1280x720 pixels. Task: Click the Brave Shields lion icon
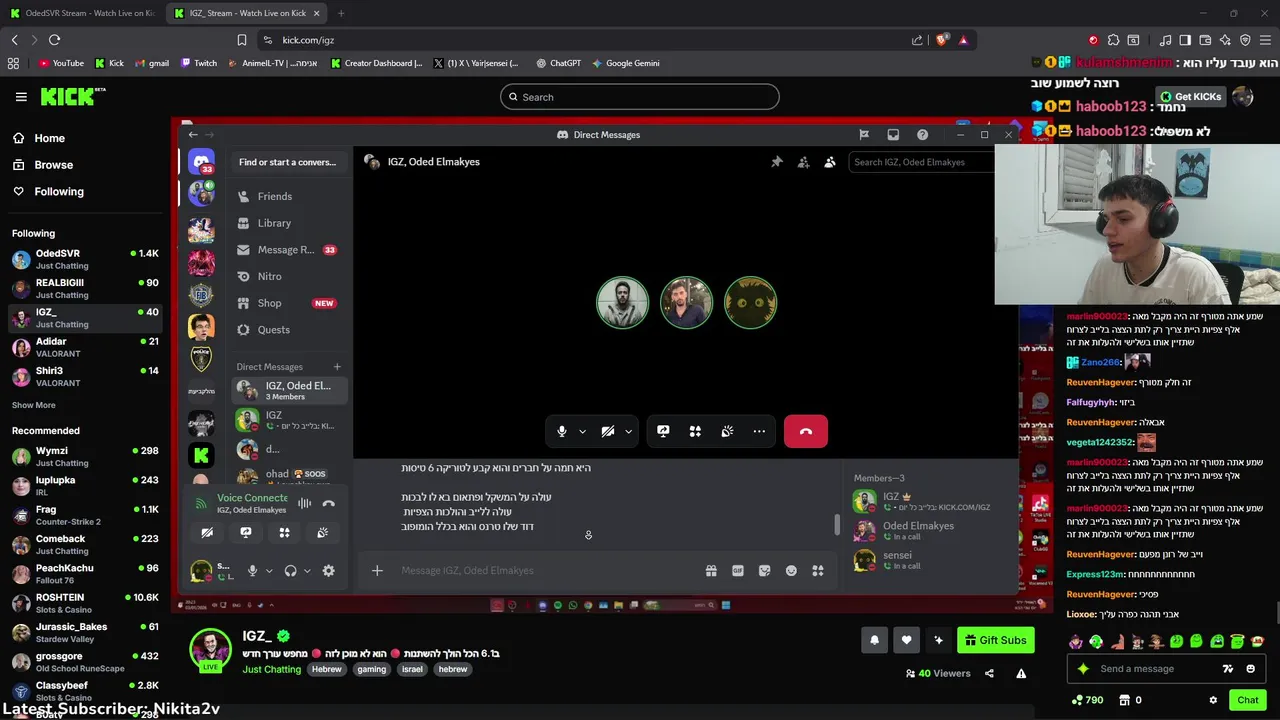tap(942, 40)
